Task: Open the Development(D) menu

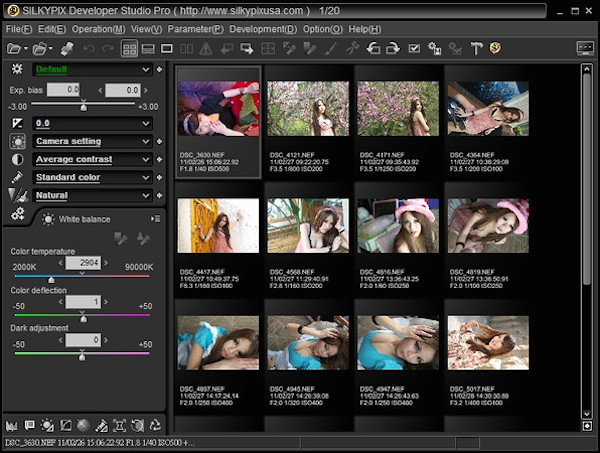Action: pyautogui.click(x=263, y=29)
